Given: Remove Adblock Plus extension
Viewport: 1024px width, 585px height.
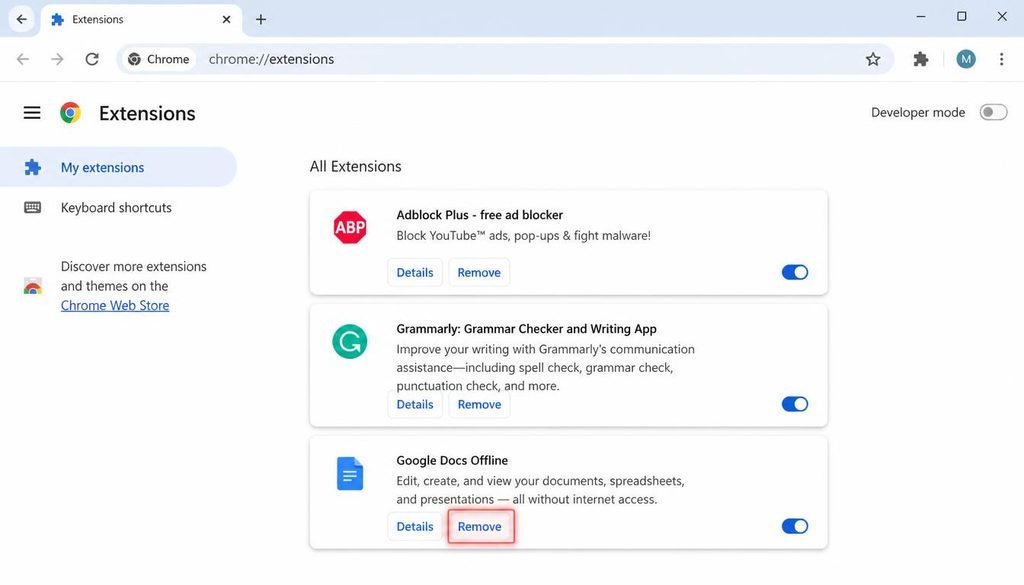Looking at the screenshot, I should [x=479, y=272].
